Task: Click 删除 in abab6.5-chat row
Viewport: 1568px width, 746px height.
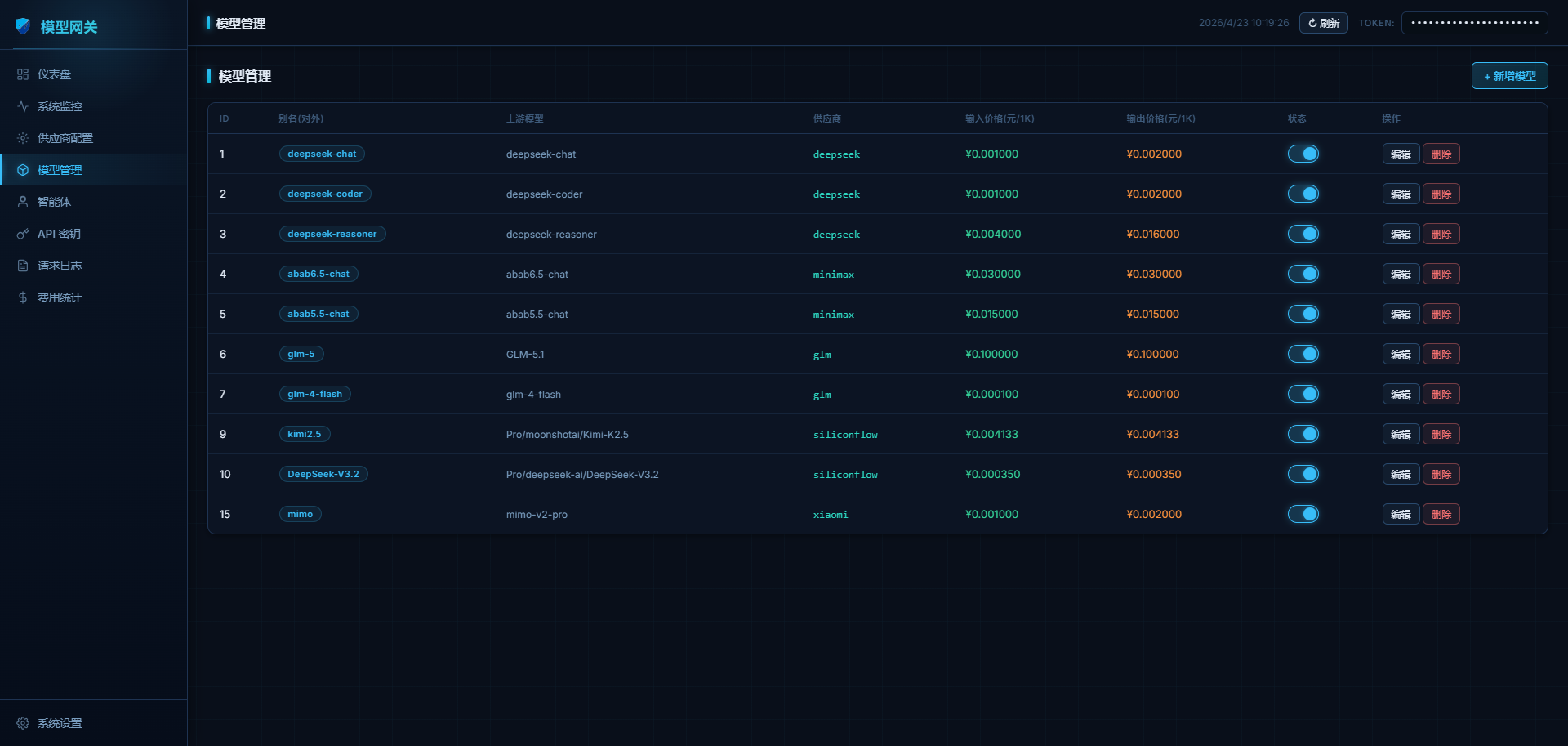Action: [1441, 274]
